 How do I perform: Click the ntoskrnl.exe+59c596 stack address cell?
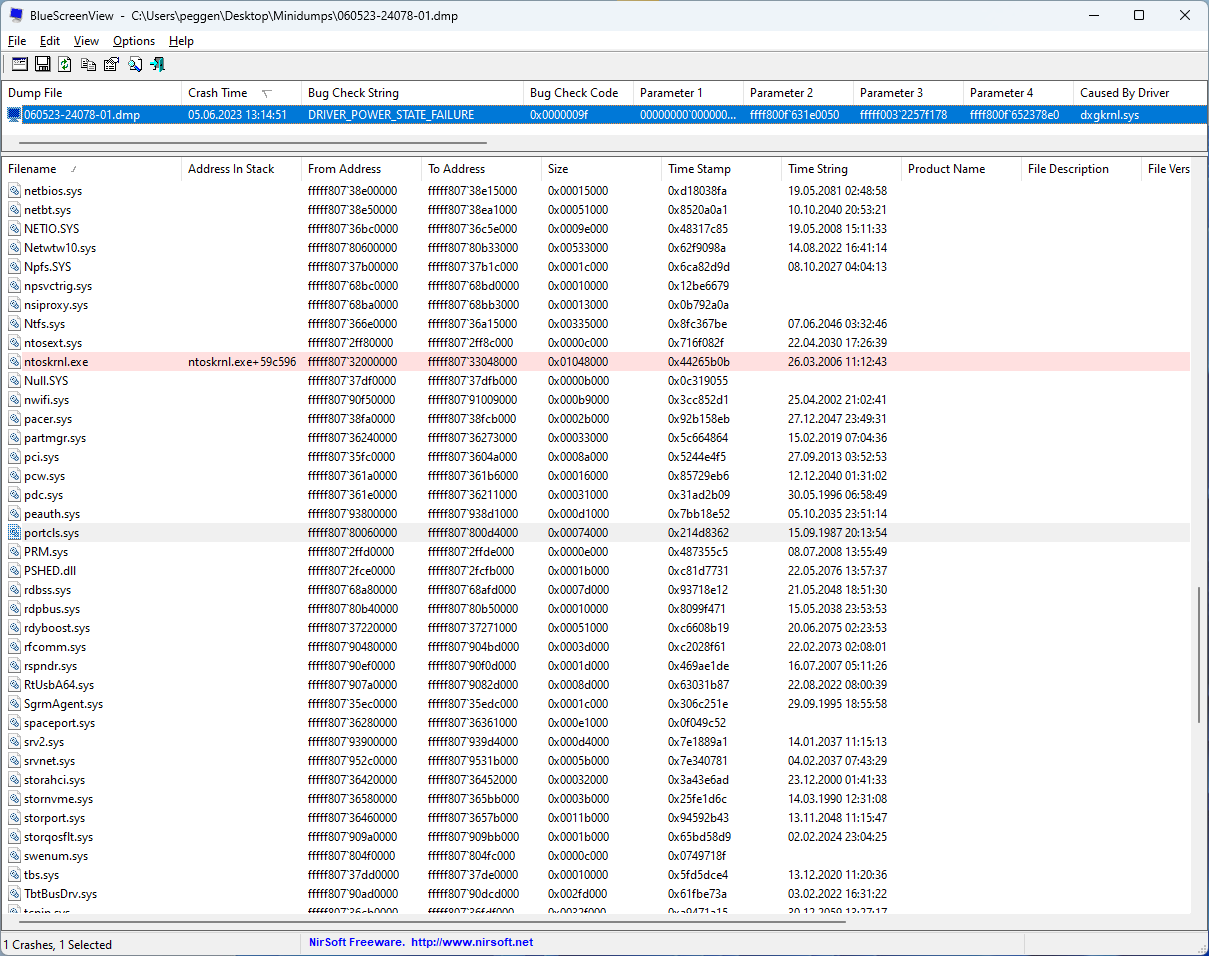(x=242, y=362)
